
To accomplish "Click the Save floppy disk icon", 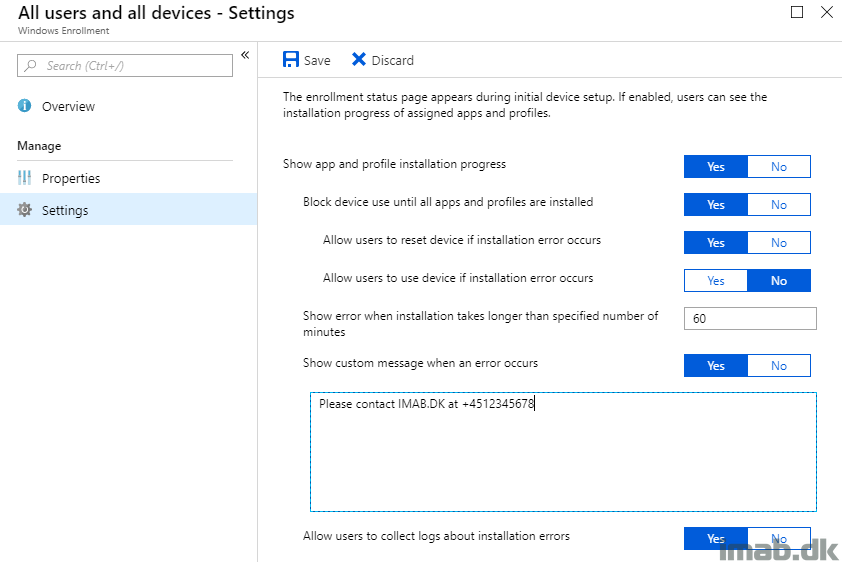I will 291,59.
